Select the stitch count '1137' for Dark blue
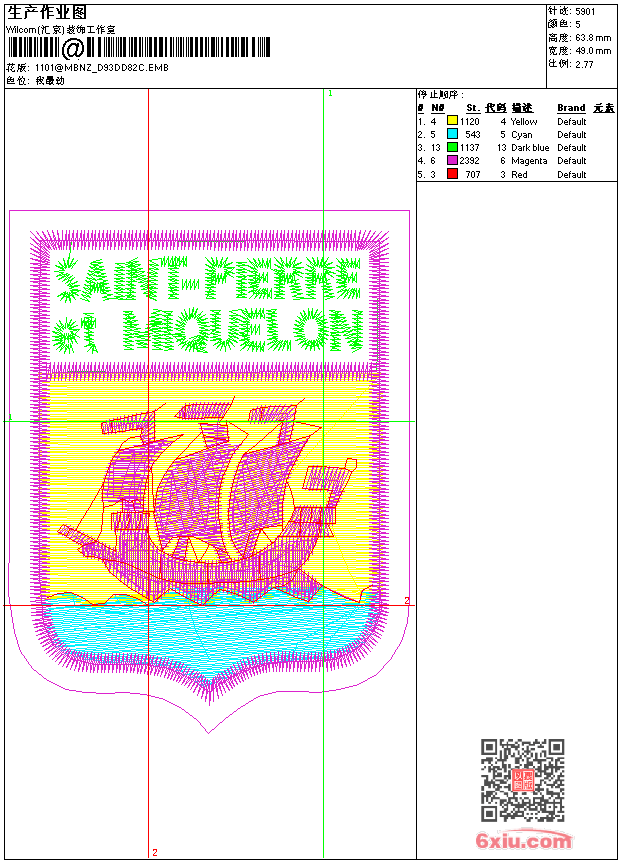 click(x=470, y=148)
